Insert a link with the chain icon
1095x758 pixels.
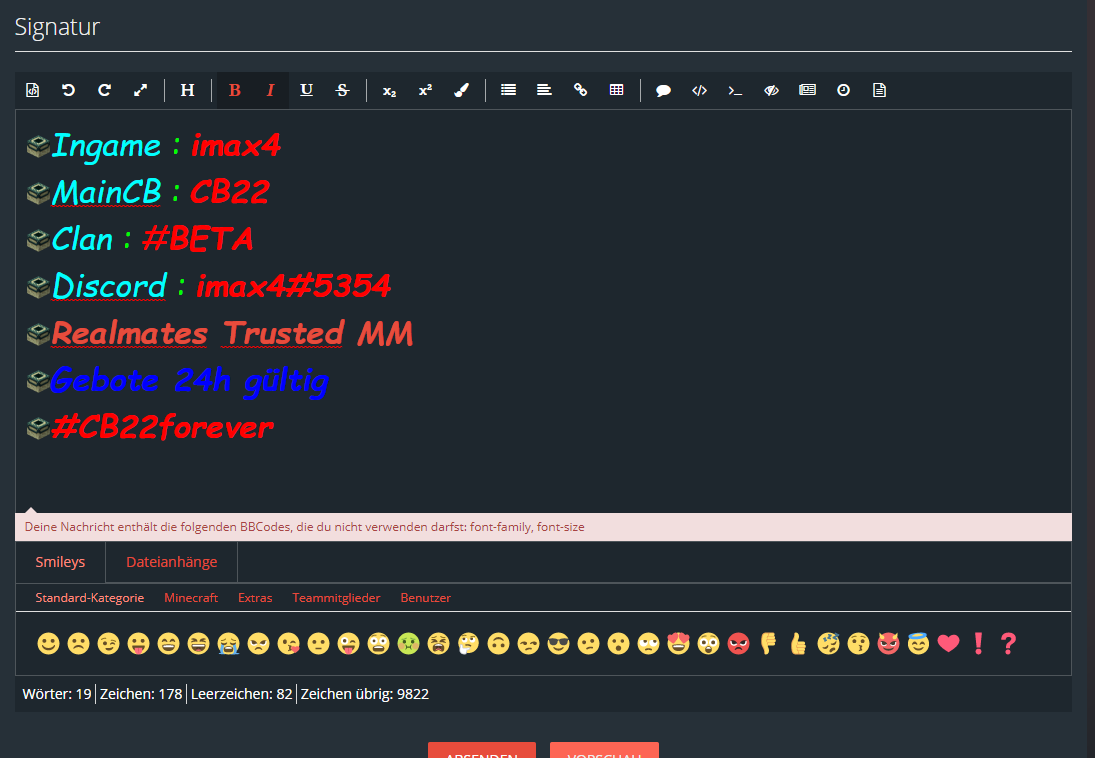580,90
